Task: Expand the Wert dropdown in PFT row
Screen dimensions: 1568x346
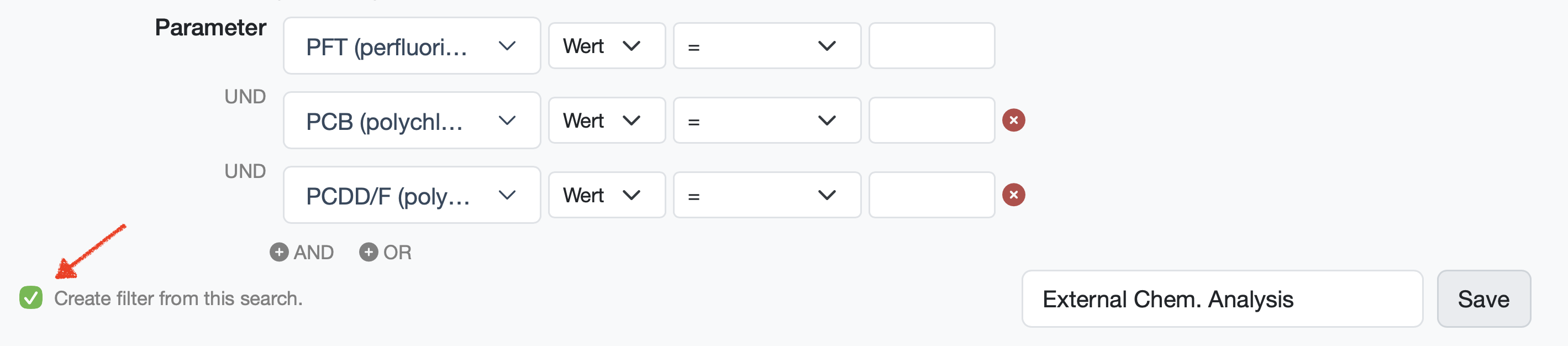Action: point(606,46)
